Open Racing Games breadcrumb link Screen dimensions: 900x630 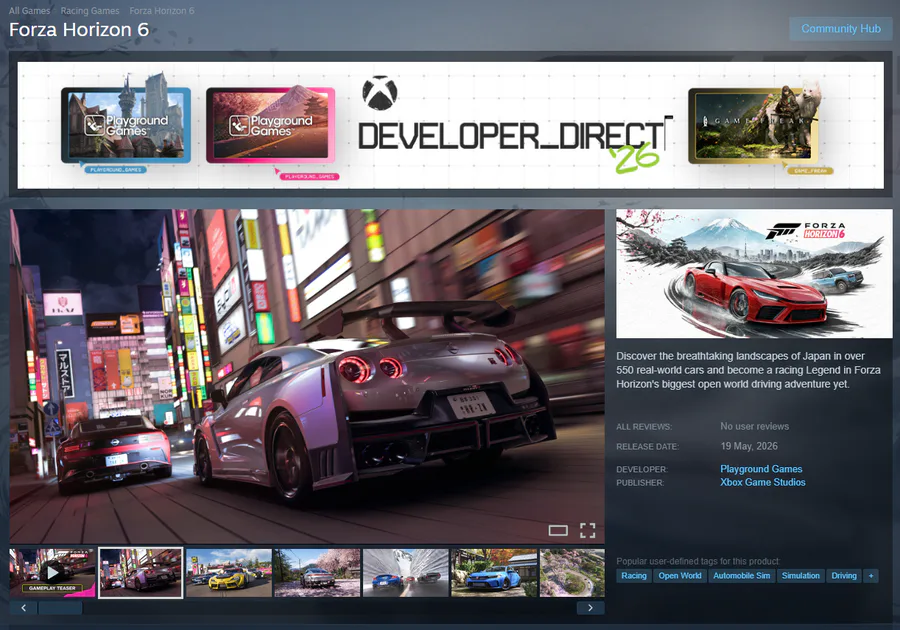[90, 10]
